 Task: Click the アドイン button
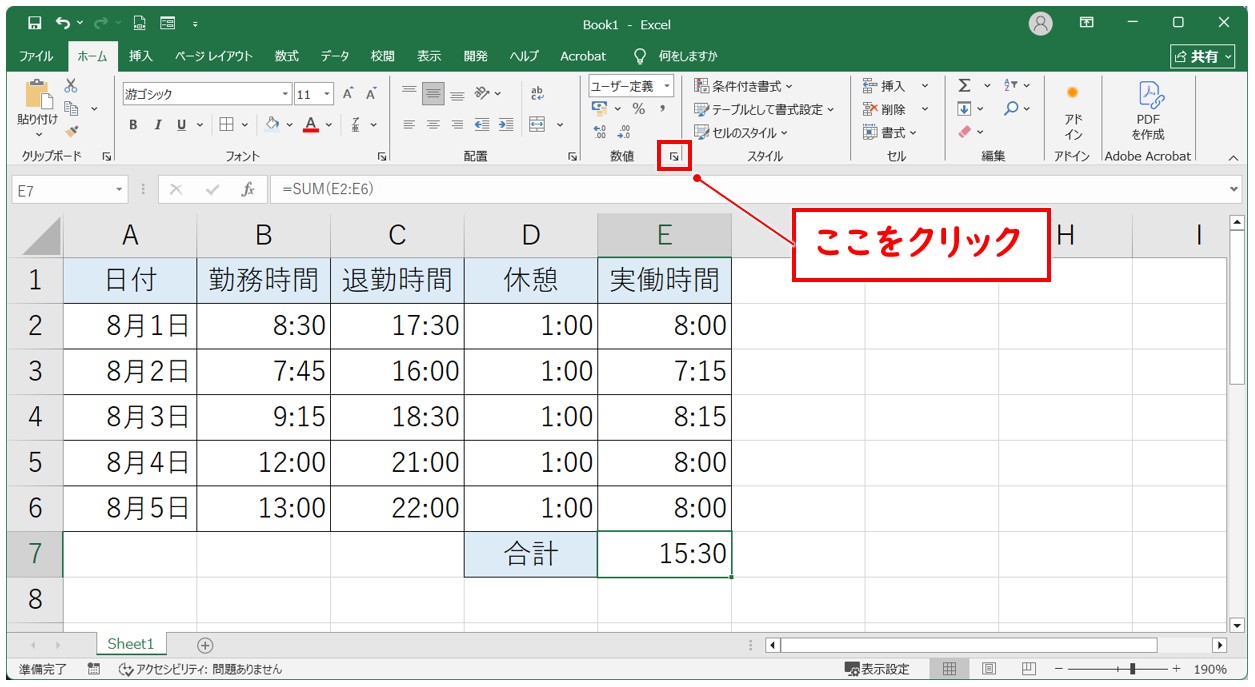(1073, 111)
